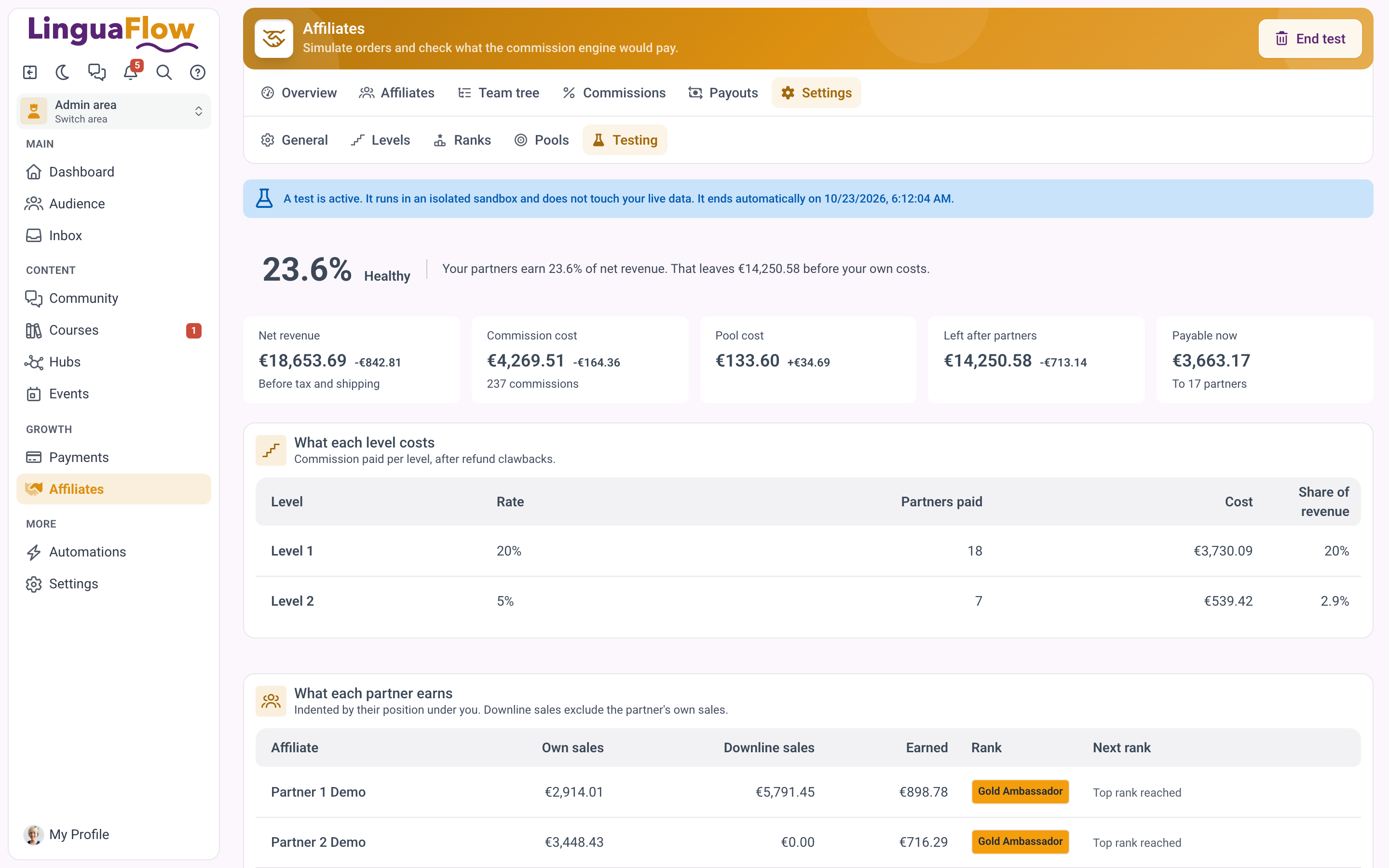Image resolution: width=1389 pixels, height=868 pixels.
Task: Open Payments under Growth
Action: click(x=114, y=457)
